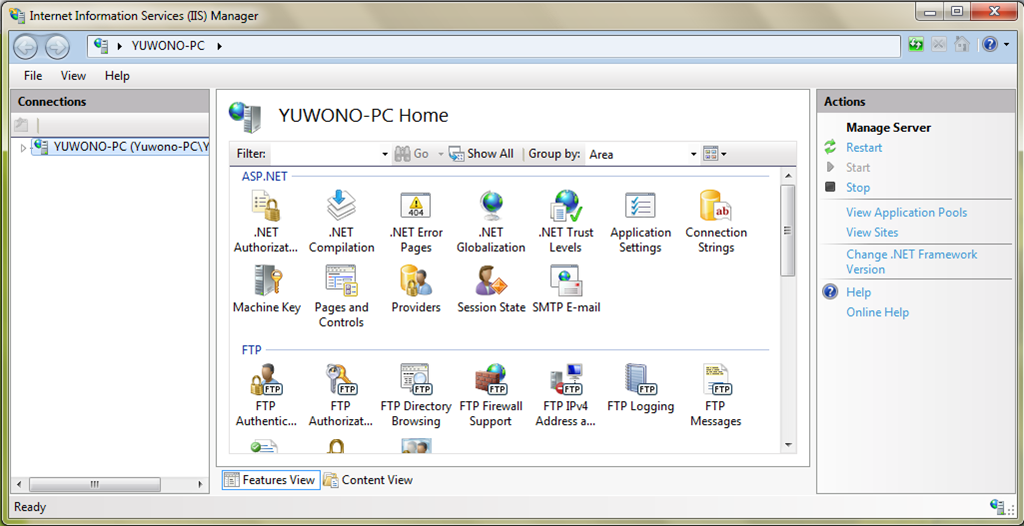Click the green refresh page icon
The height and width of the screenshot is (526, 1024).
pyautogui.click(x=916, y=44)
